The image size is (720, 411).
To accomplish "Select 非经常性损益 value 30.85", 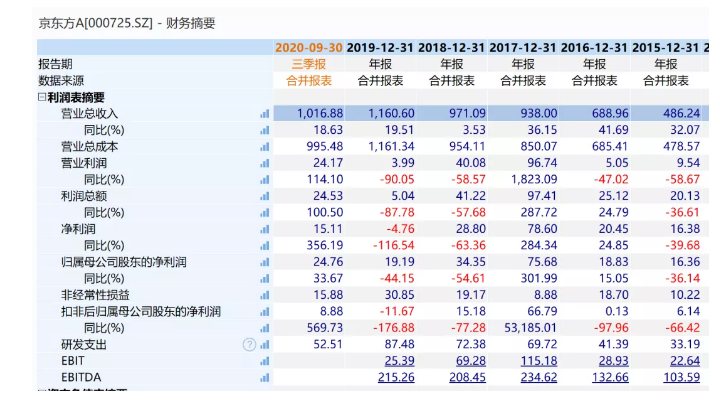I will [399, 295].
